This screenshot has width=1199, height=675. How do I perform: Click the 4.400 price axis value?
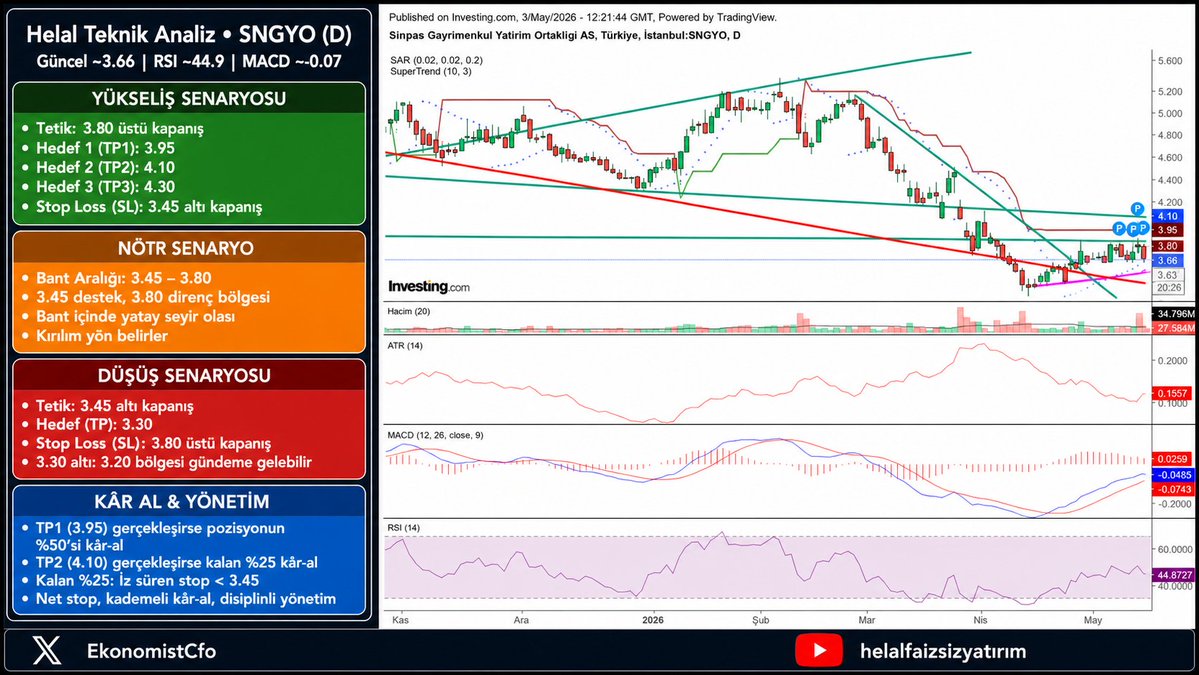(1170, 180)
